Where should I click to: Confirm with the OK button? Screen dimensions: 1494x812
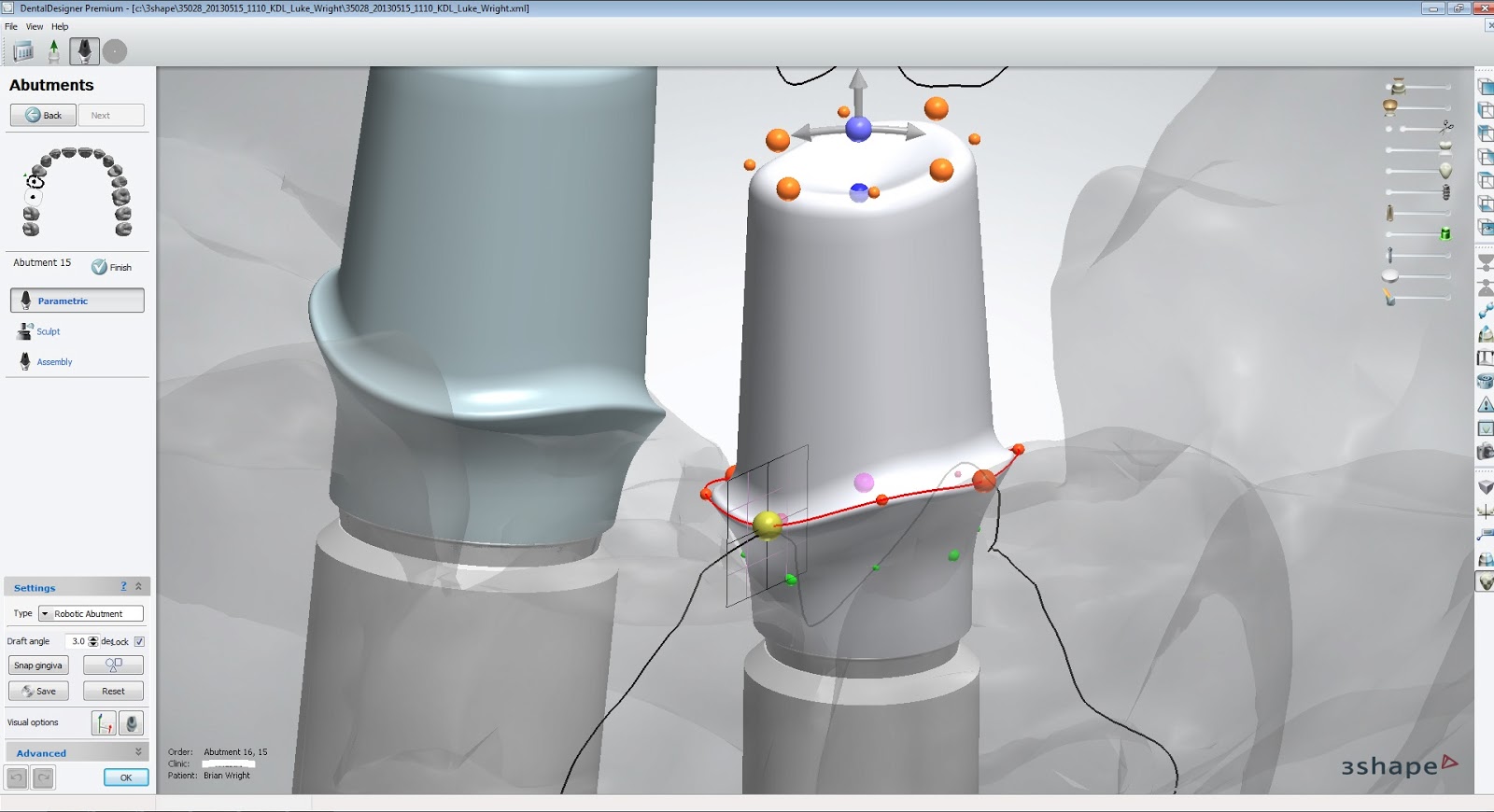click(x=126, y=777)
